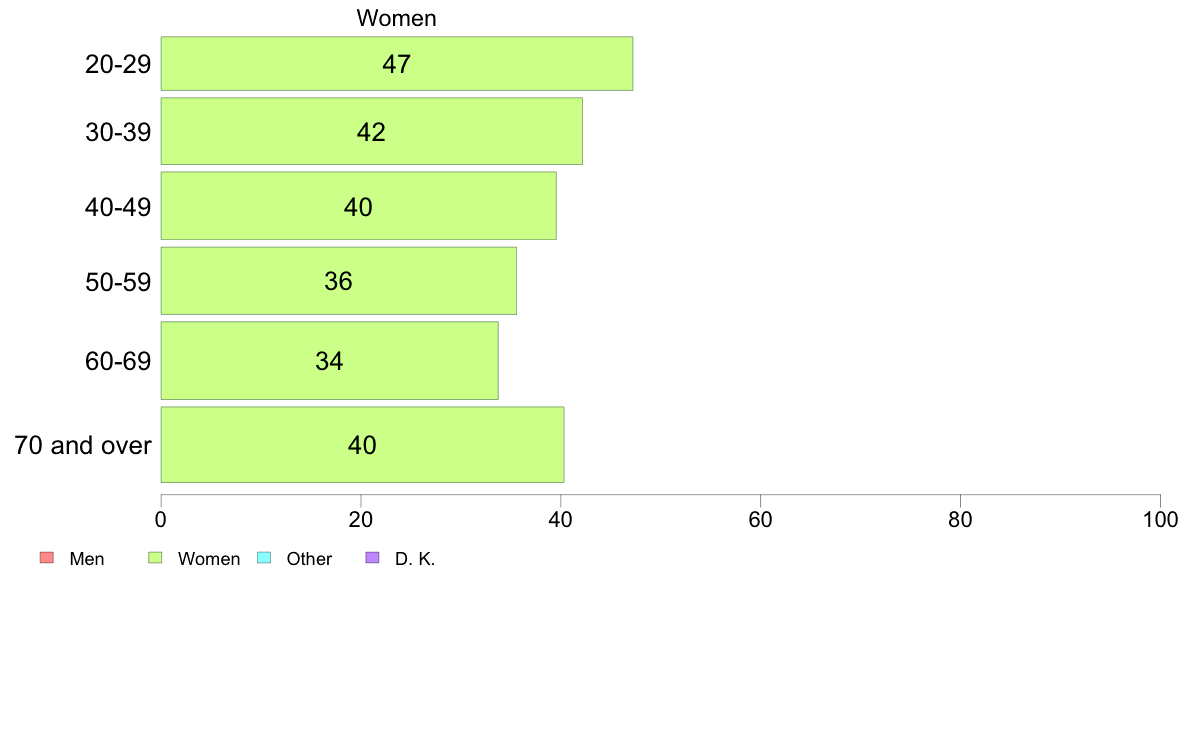Click the Women chart title
This screenshot has height=736, width=1188.
pos(396,18)
